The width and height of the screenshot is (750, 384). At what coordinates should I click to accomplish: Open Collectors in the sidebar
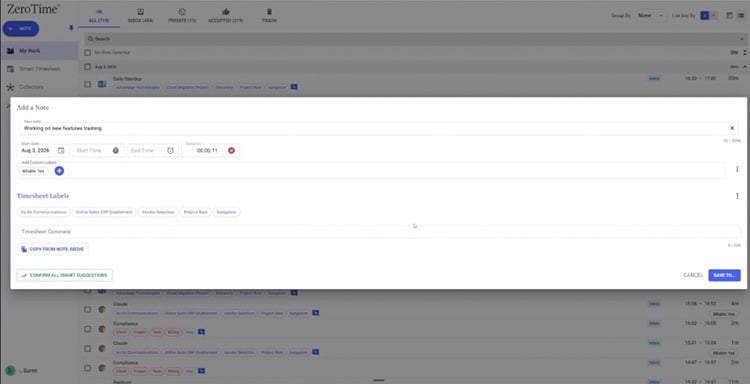click(39, 87)
